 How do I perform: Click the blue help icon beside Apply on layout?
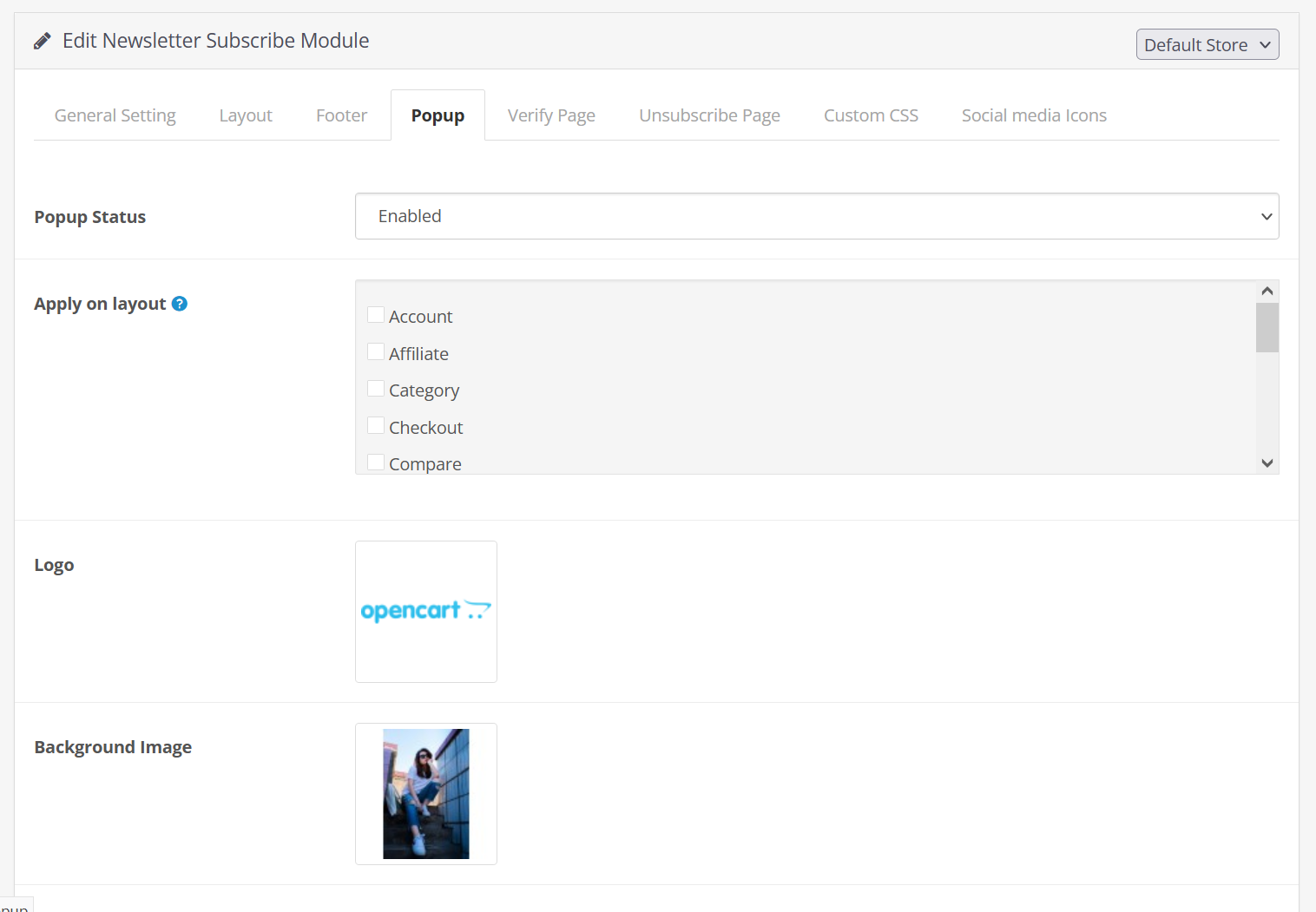click(180, 304)
